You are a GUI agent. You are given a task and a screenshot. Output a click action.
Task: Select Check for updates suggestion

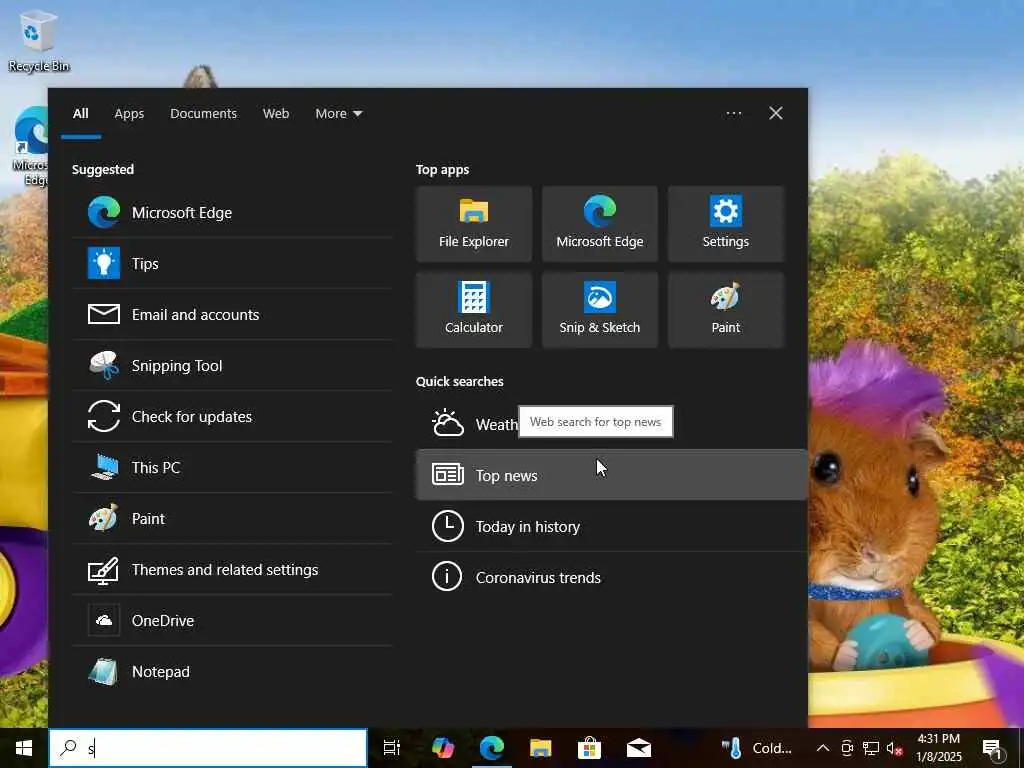pyautogui.click(x=232, y=416)
